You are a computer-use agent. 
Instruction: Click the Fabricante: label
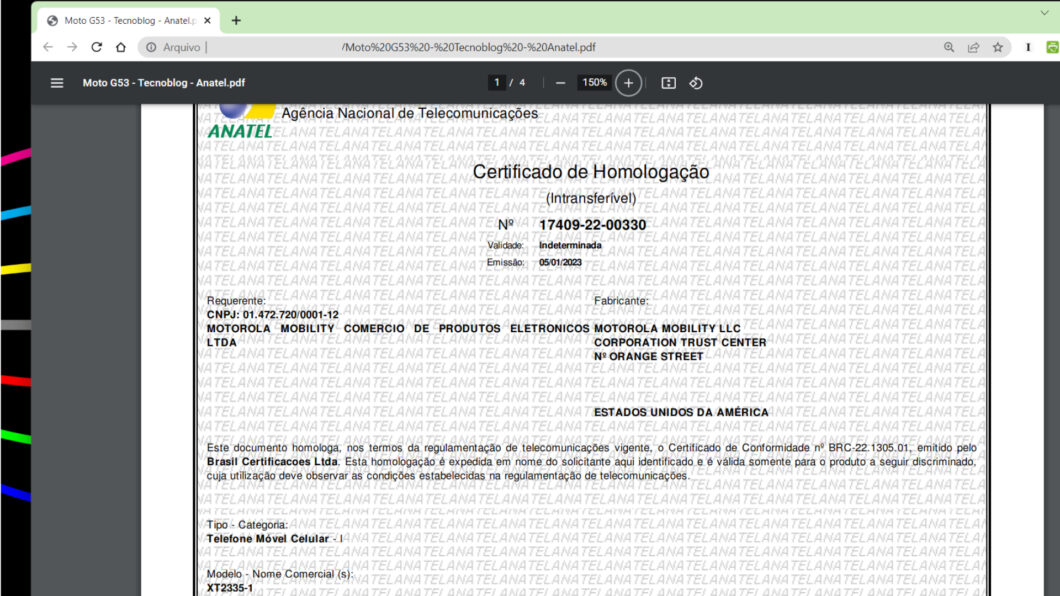pos(621,301)
